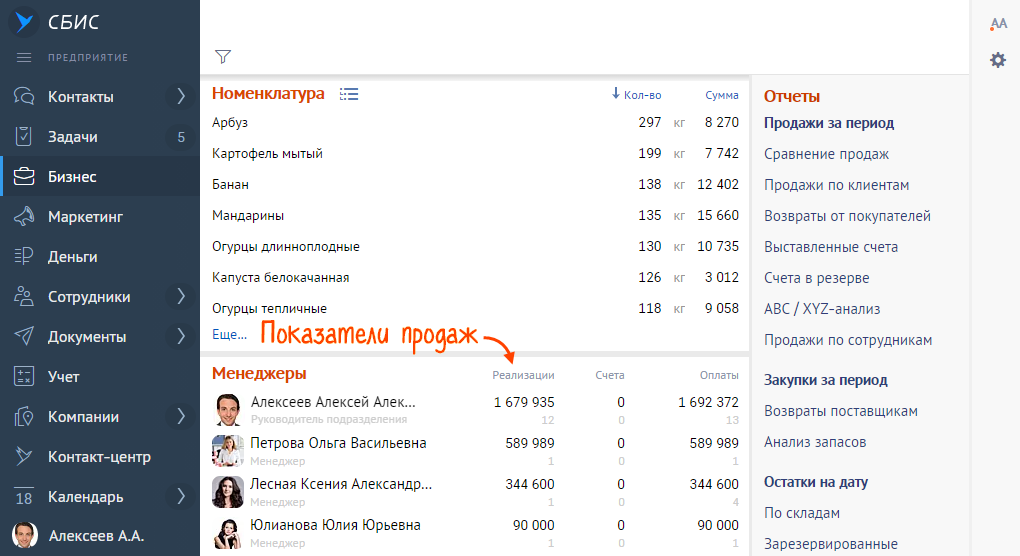
Task: Sort the list by Кол-во column
Action: tap(636, 95)
